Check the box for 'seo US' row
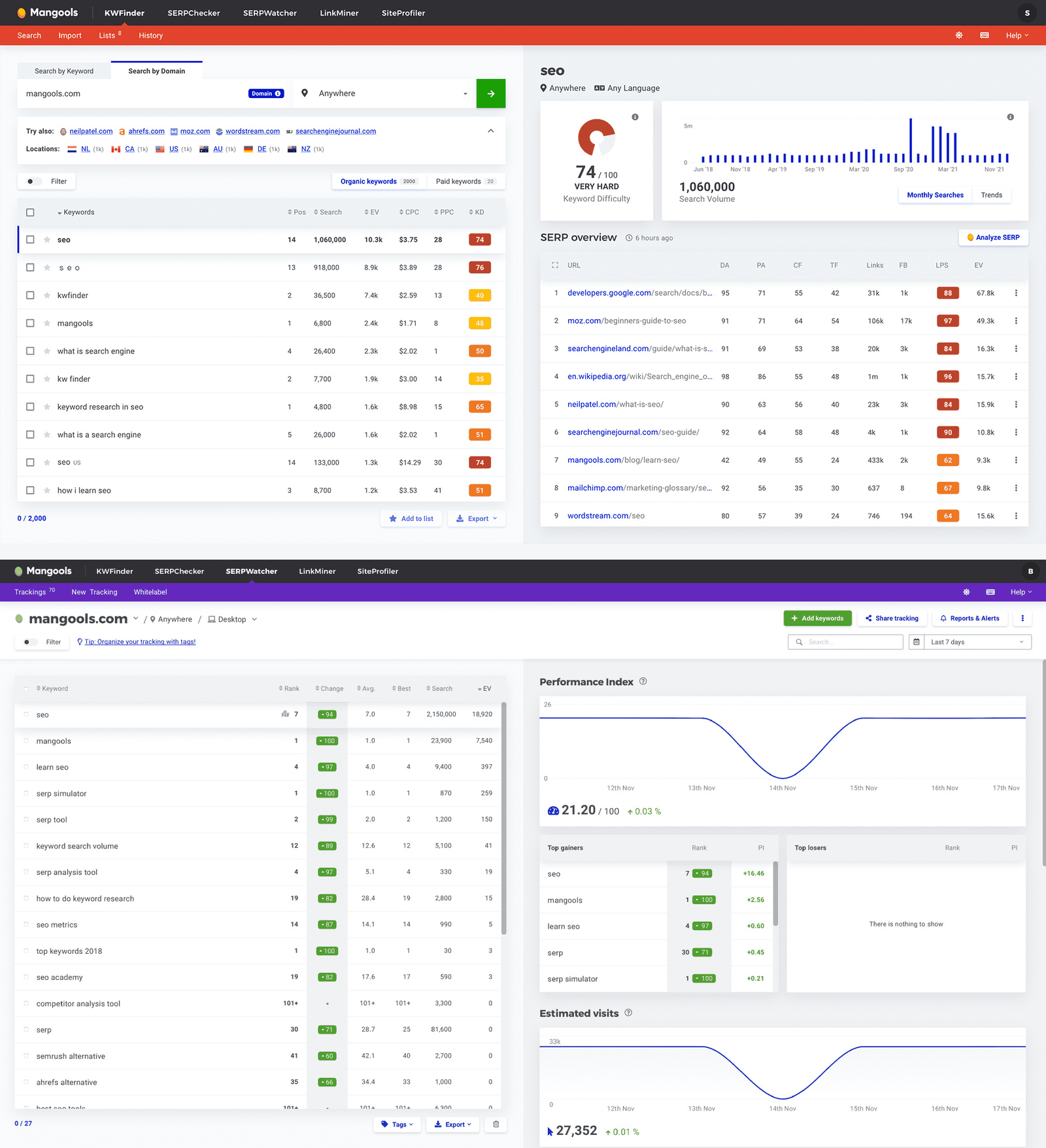The image size is (1046, 1148). coord(30,462)
